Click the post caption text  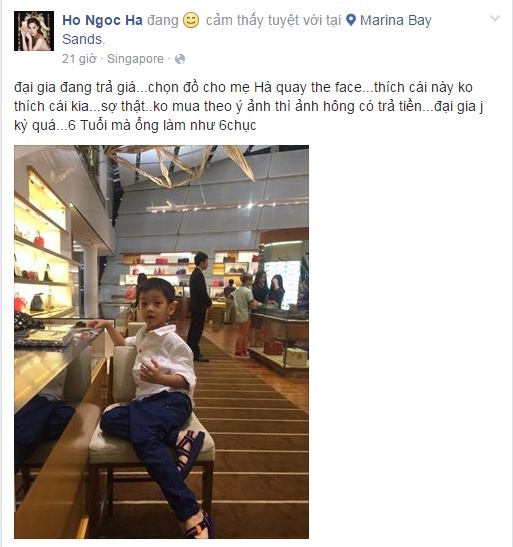248,106
